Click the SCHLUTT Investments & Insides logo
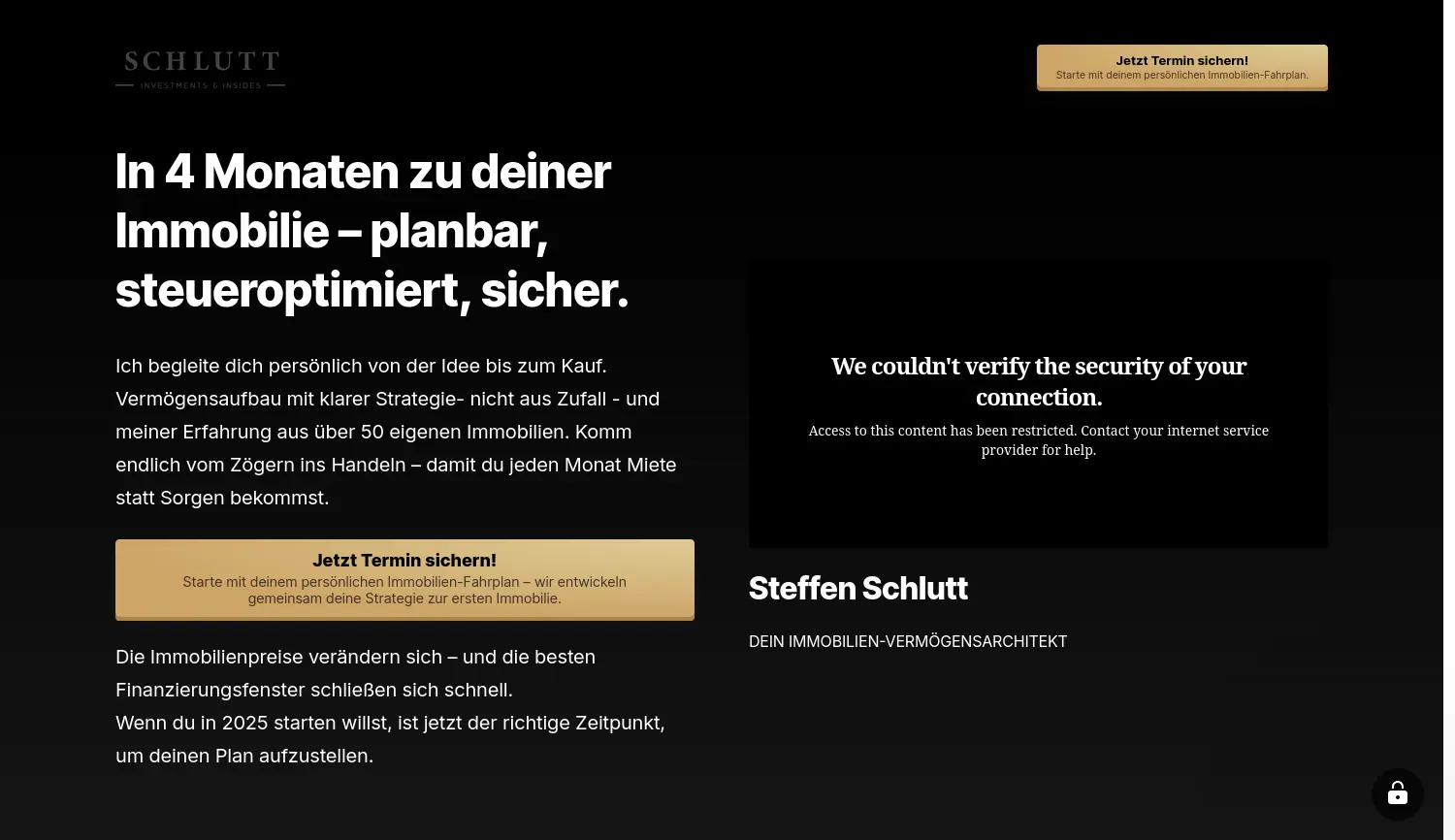 coord(200,69)
